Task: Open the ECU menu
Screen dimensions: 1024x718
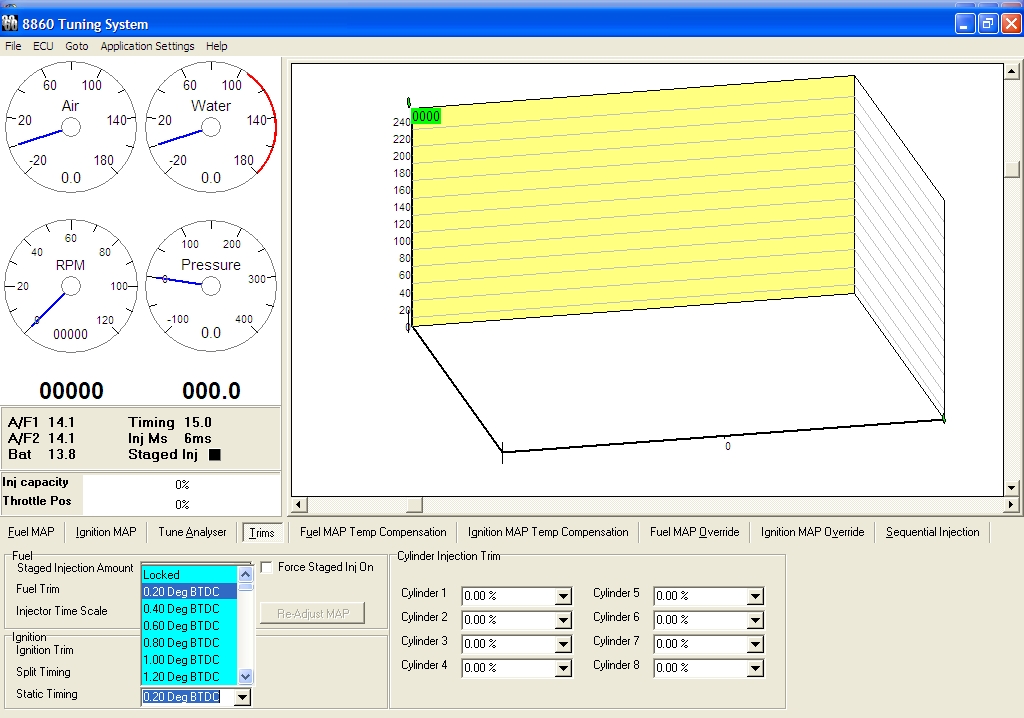Action: coord(43,46)
